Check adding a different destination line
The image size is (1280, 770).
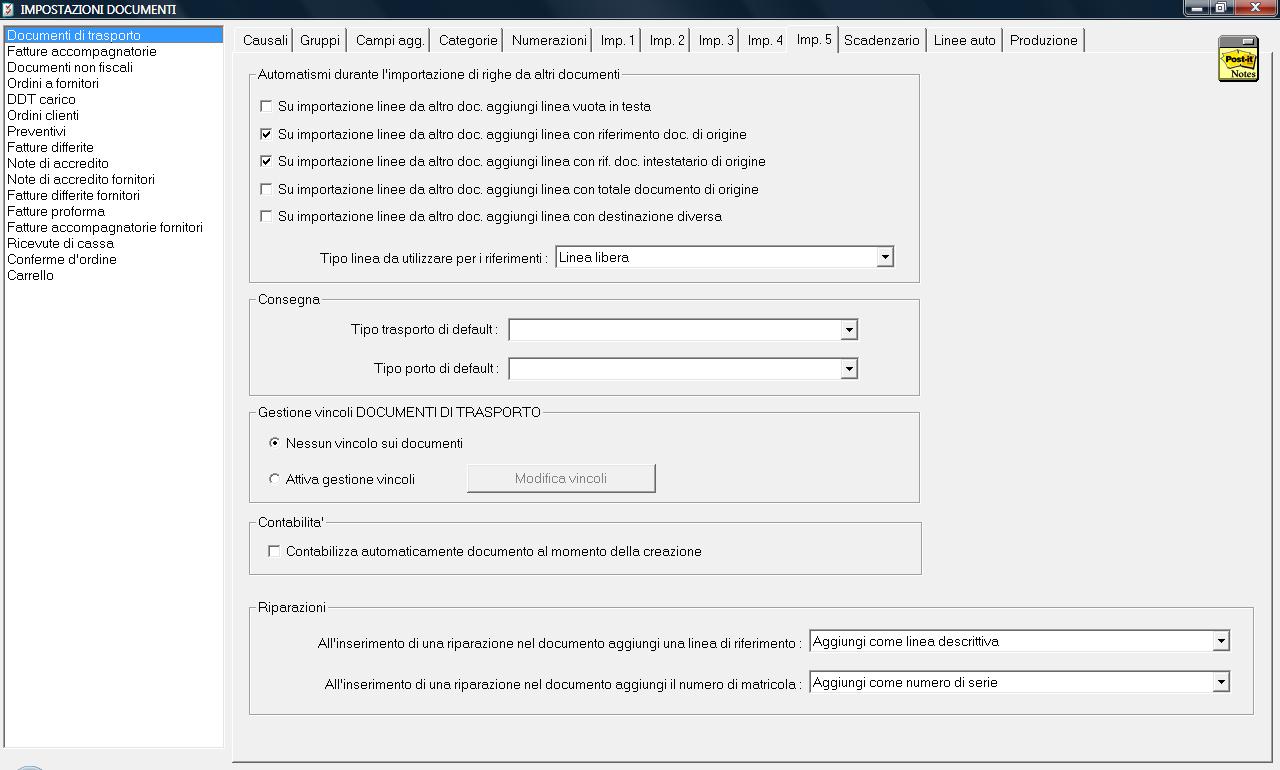click(x=266, y=216)
